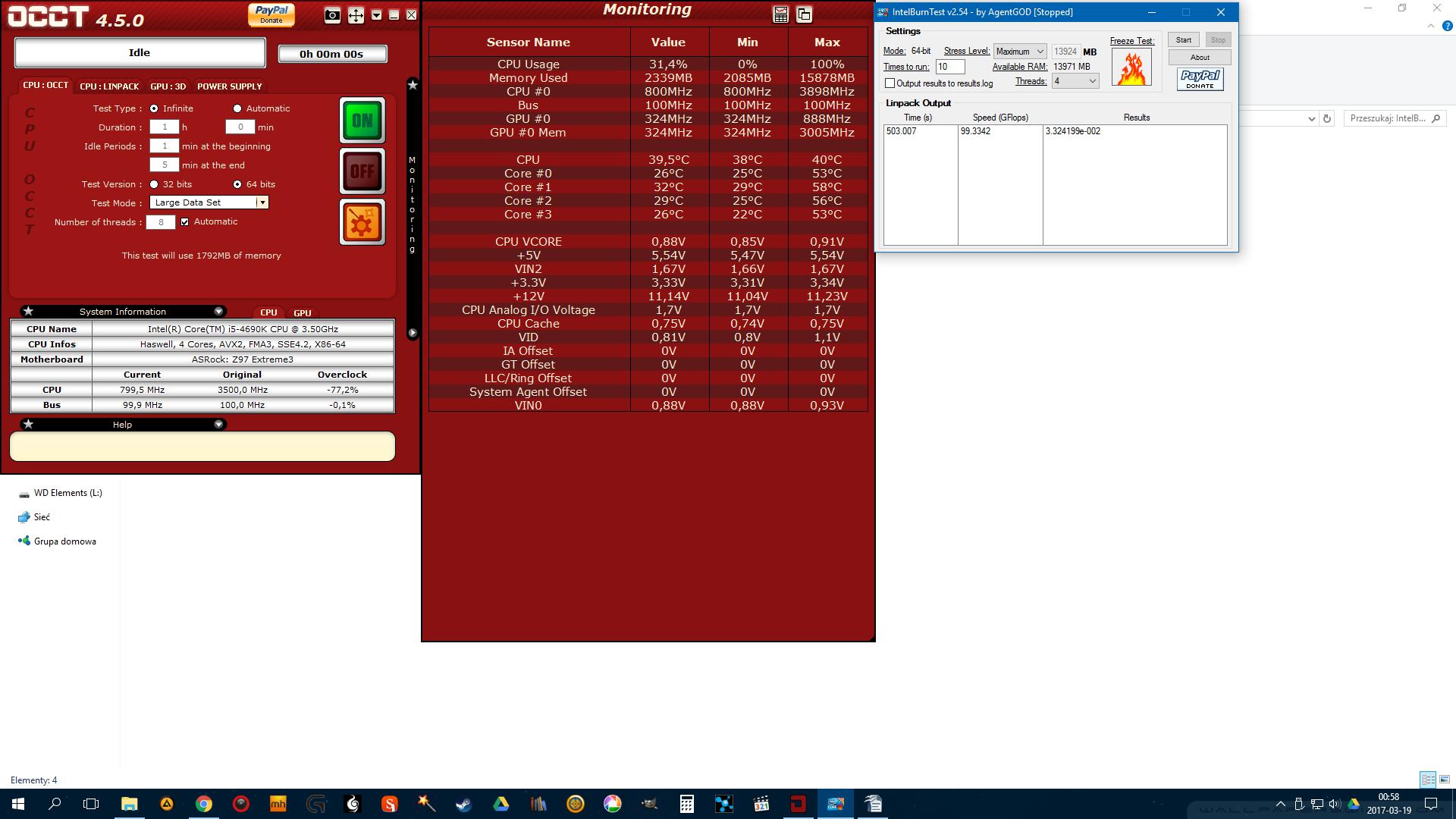
Task: Open taskbar search magnifier
Action: pyautogui.click(x=55, y=804)
